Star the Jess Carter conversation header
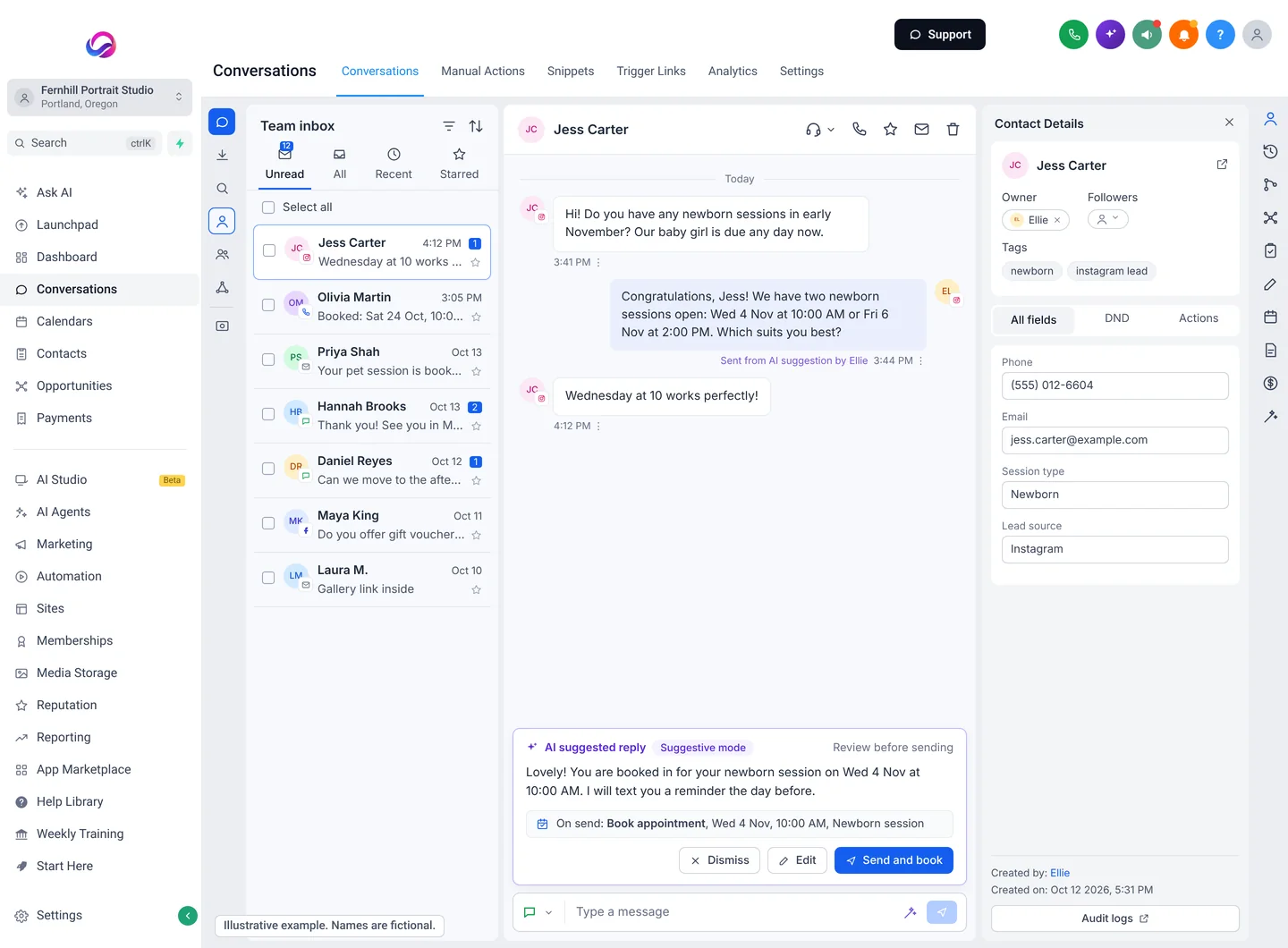This screenshot has width=1288, height=948. 890,130
